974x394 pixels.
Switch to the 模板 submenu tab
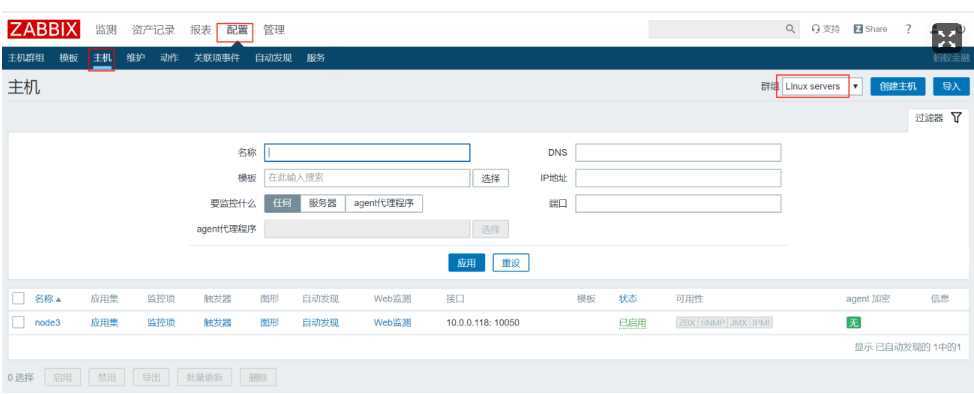coord(68,58)
